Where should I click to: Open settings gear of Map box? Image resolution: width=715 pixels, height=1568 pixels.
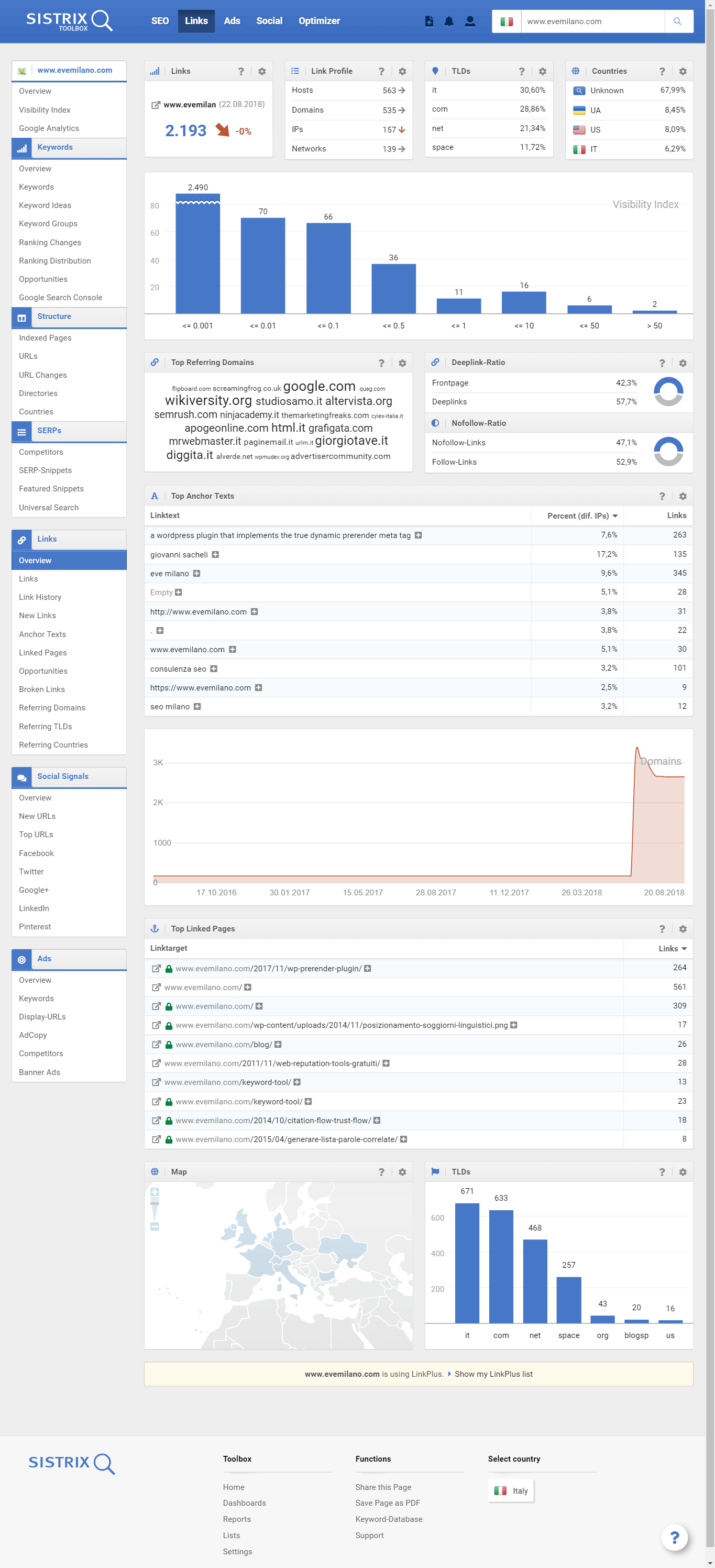point(402,1172)
